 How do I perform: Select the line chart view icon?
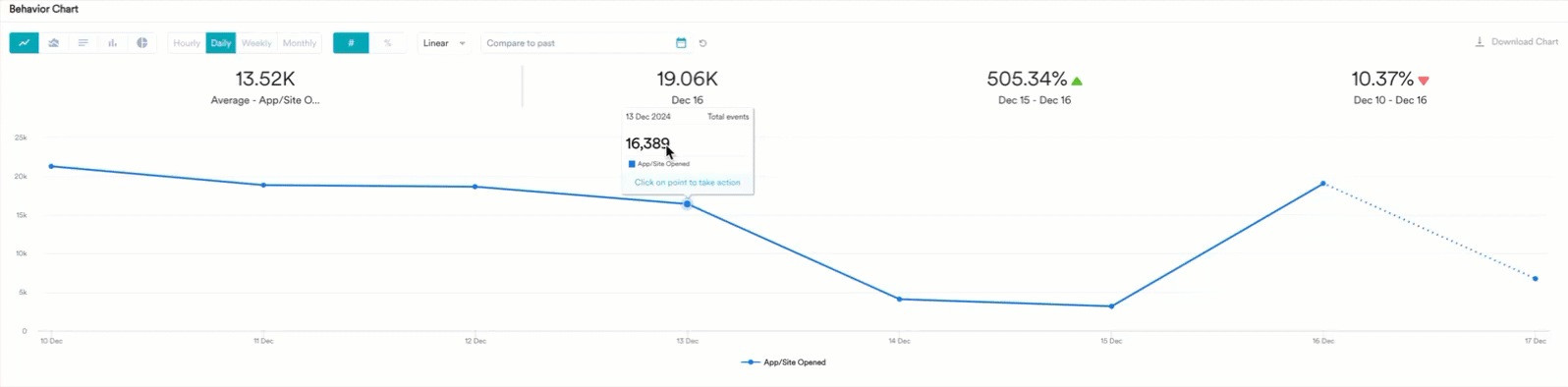pos(24,43)
